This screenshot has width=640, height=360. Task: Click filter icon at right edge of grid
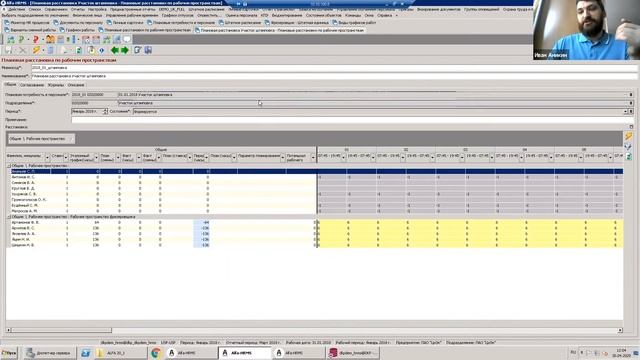[628, 146]
